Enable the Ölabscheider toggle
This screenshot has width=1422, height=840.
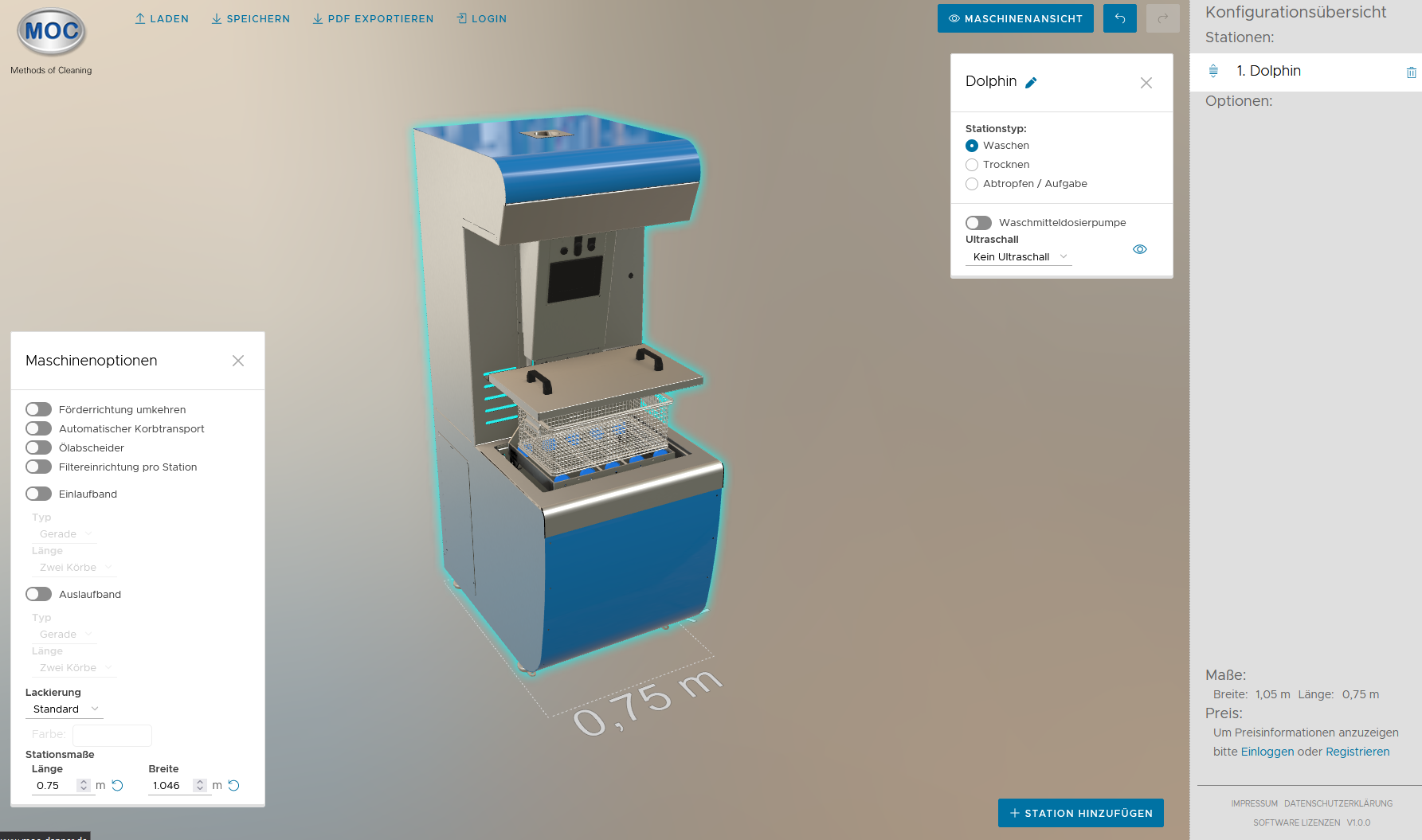38,447
